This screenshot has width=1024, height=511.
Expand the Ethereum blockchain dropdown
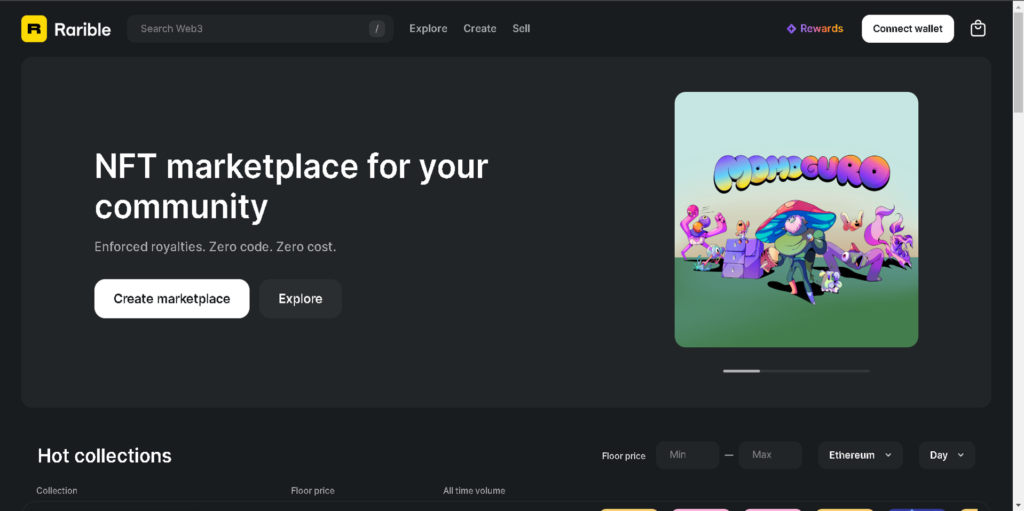860,455
